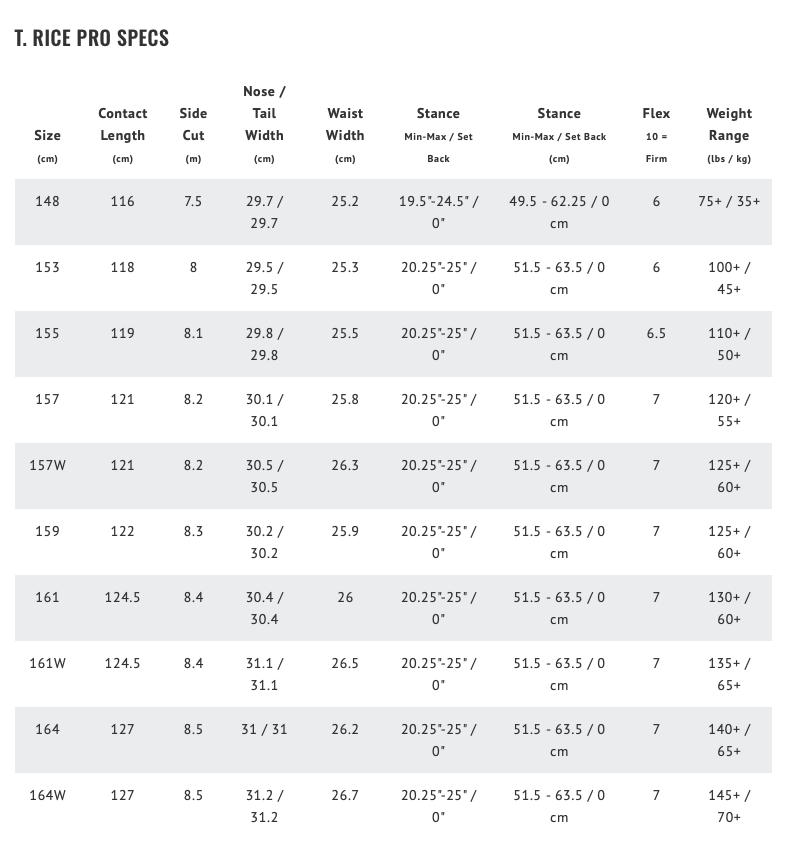Screen dimensions: 786x856
Task: Click the 19.5"-24.5" stance cell
Action: coord(438,211)
